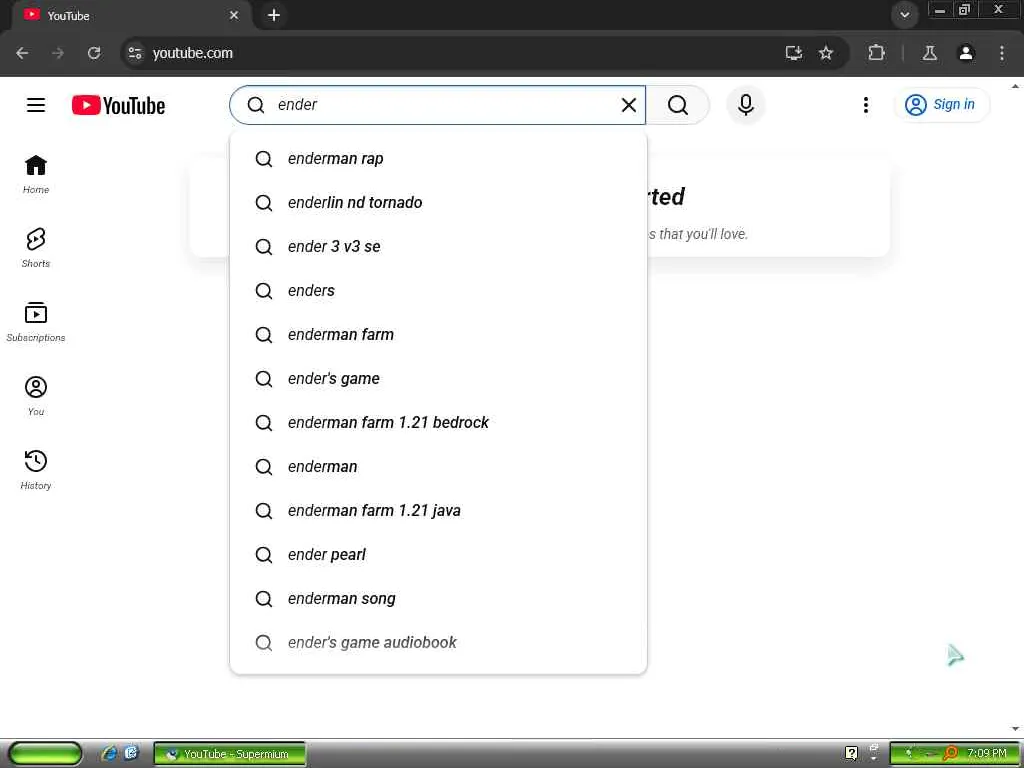Click the orange magnifier tray icon

click(951, 753)
